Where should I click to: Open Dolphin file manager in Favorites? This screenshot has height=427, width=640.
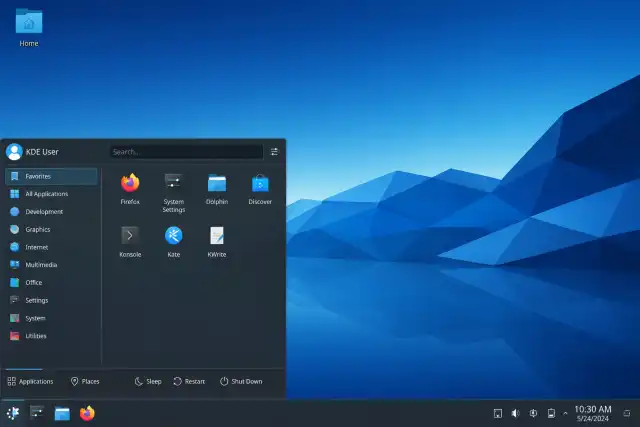pos(217,189)
